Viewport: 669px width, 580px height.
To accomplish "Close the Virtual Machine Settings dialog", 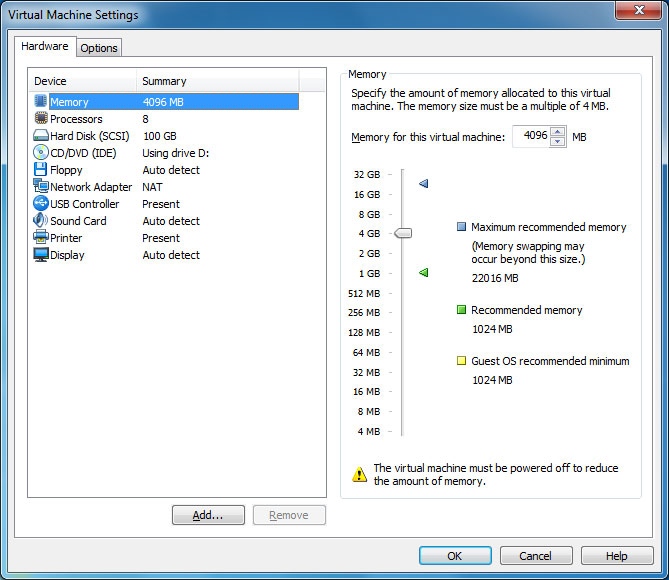I will click(x=639, y=9).
